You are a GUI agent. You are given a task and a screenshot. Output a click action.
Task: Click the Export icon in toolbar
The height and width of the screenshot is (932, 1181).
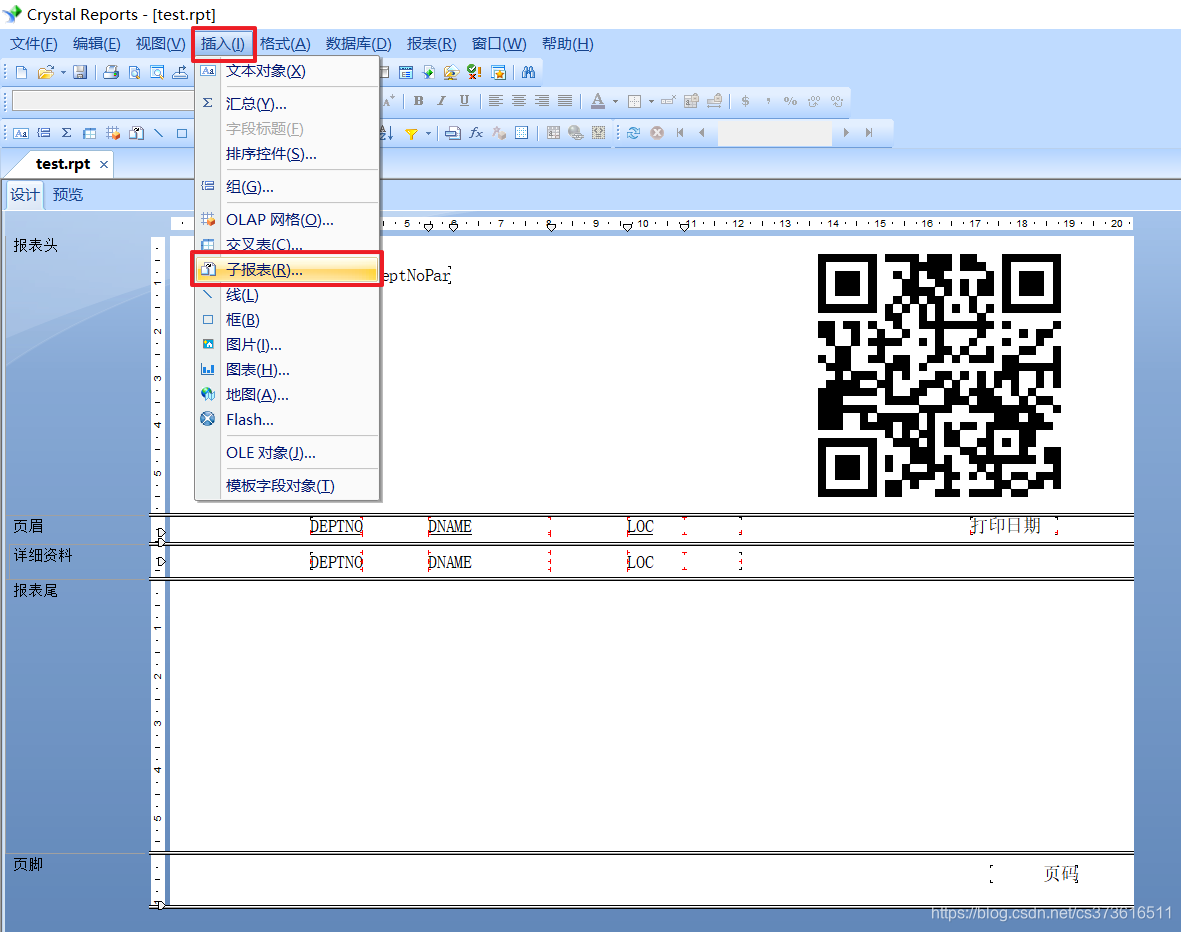point(180,72)
